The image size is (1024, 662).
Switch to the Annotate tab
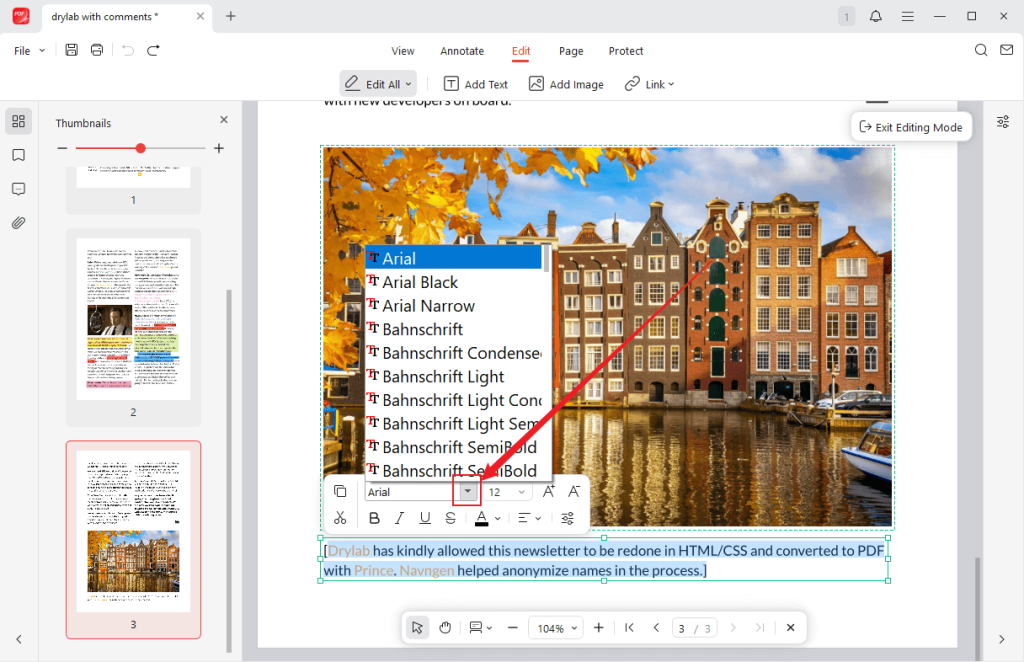coord(461,51)
